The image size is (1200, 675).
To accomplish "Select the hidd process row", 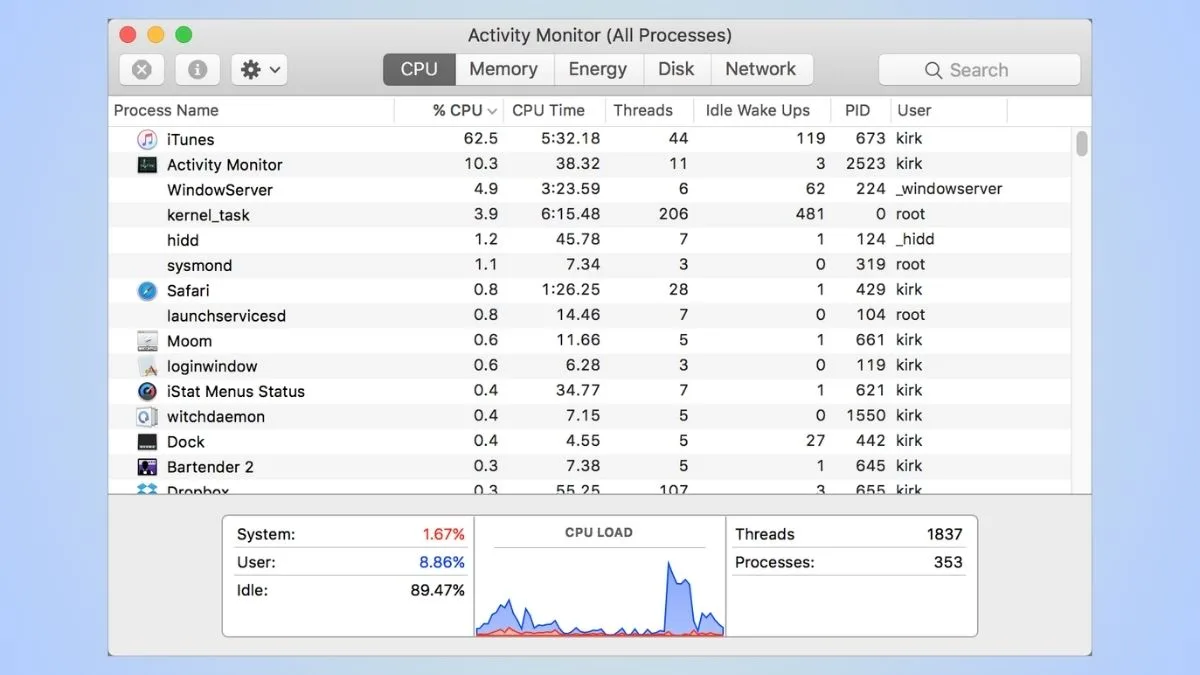I will pos(592,240).
